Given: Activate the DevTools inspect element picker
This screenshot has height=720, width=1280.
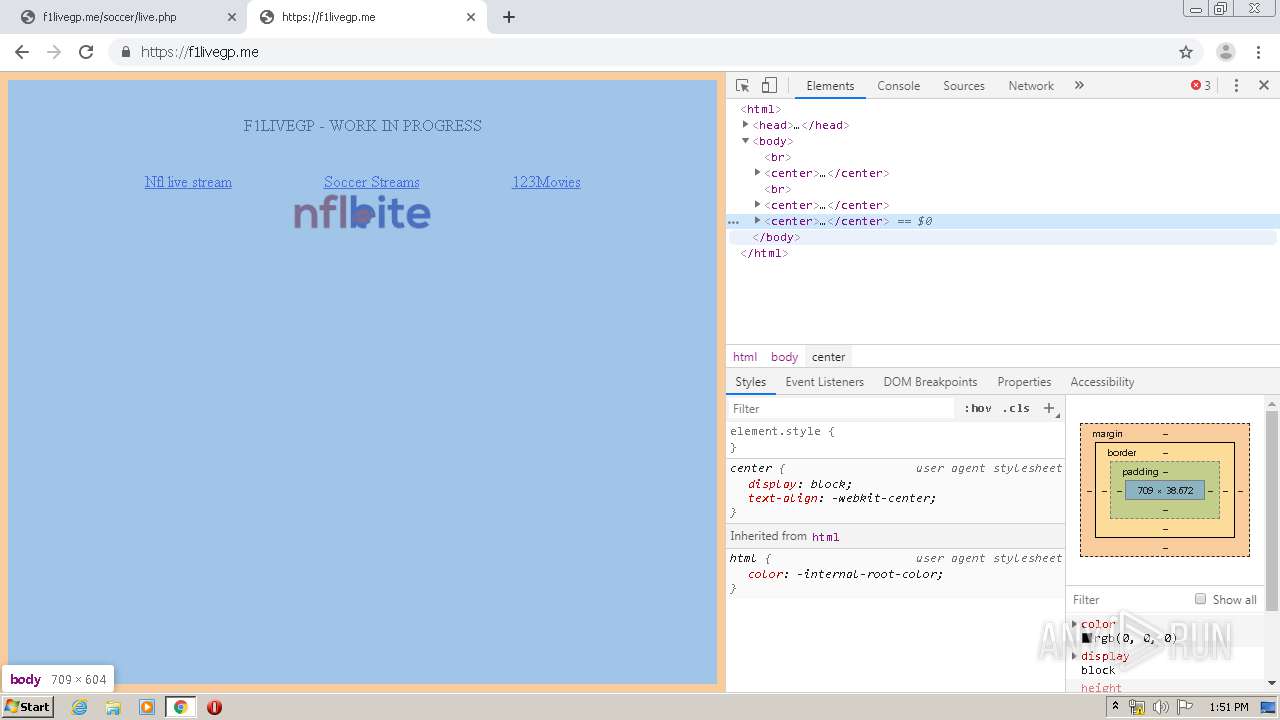Looking at the screenshot, I should tap(742, 86).
